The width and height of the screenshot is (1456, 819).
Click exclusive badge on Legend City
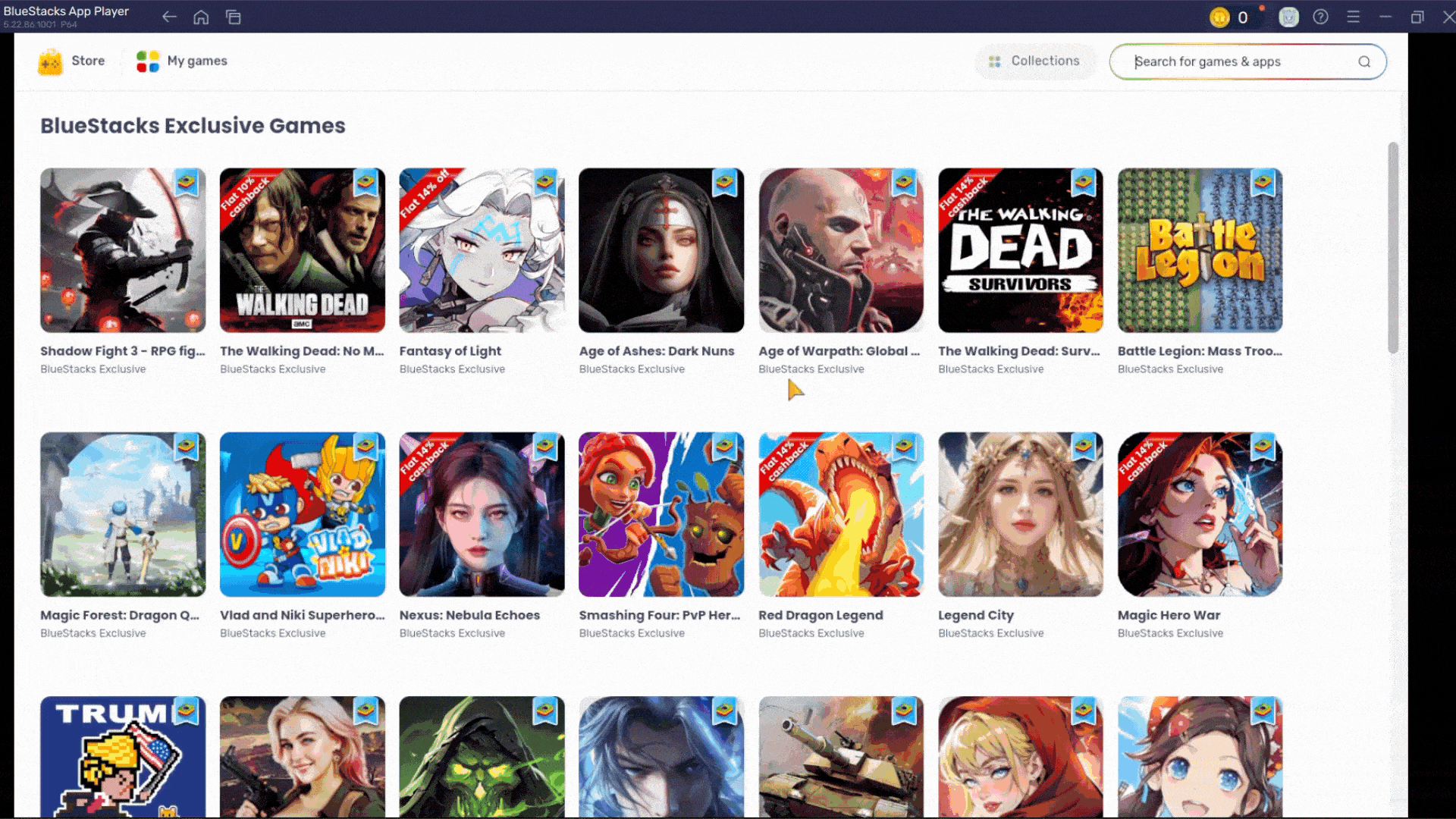click(1084, 447)
